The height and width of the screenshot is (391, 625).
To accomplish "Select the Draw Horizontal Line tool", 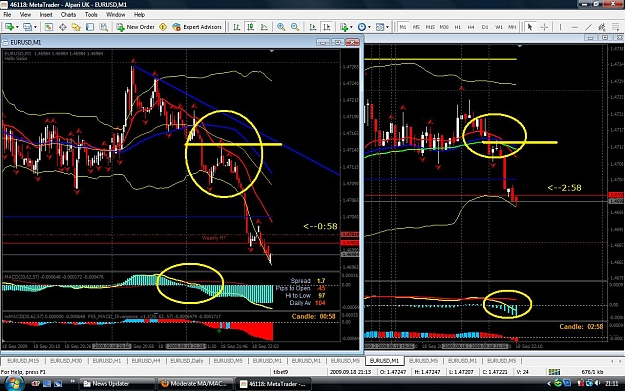I will (574, 27).
